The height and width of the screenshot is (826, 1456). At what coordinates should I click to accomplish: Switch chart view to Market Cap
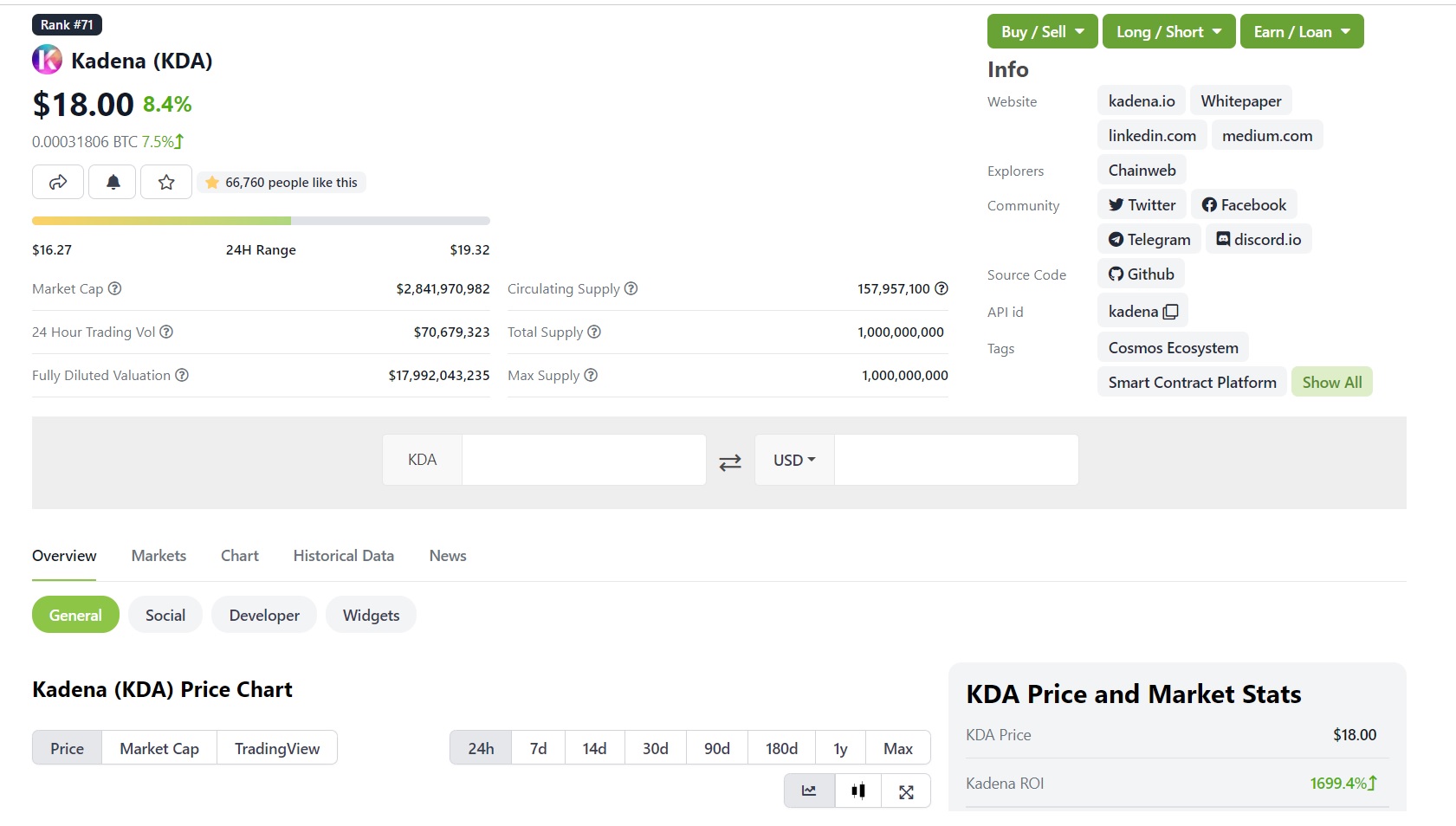coord(159,747)
